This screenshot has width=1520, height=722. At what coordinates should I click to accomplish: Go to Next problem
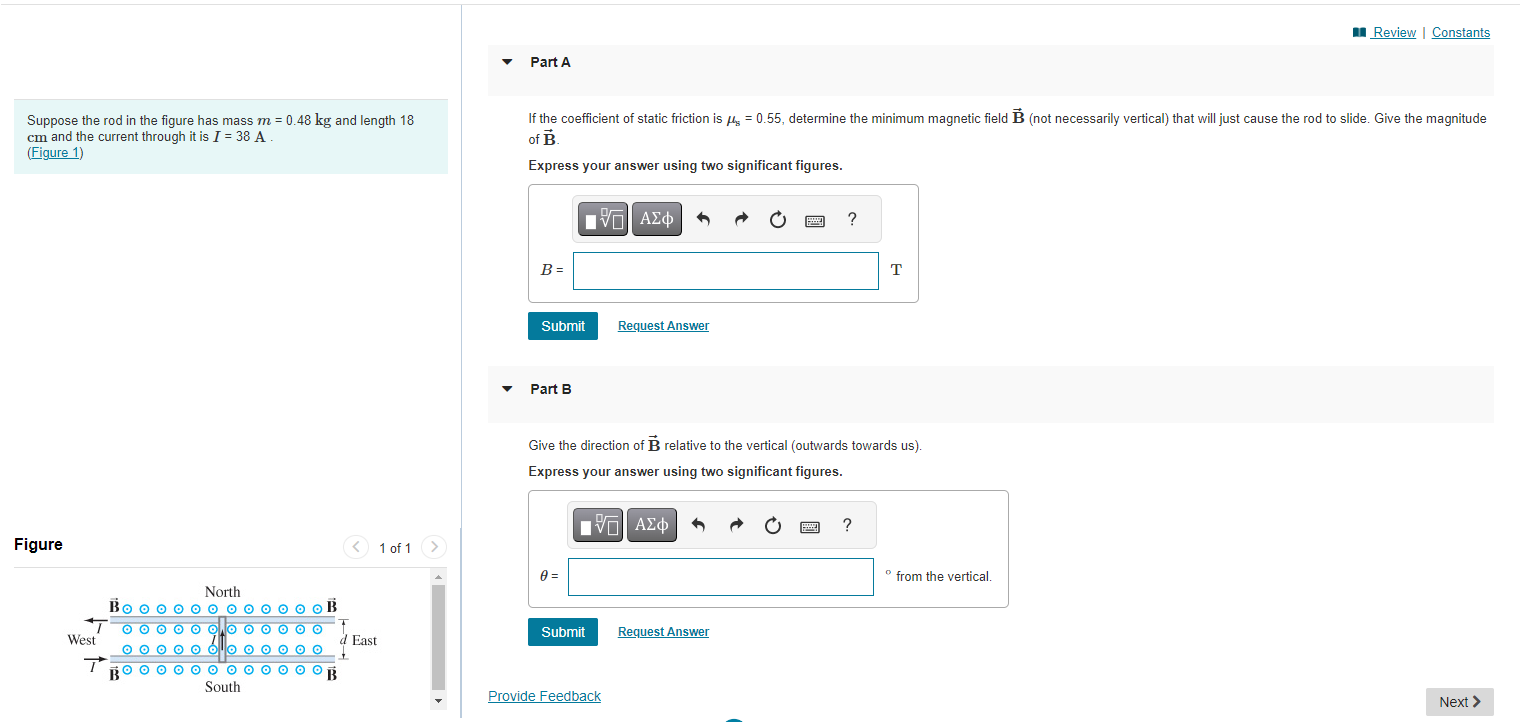coord(1460,702)
